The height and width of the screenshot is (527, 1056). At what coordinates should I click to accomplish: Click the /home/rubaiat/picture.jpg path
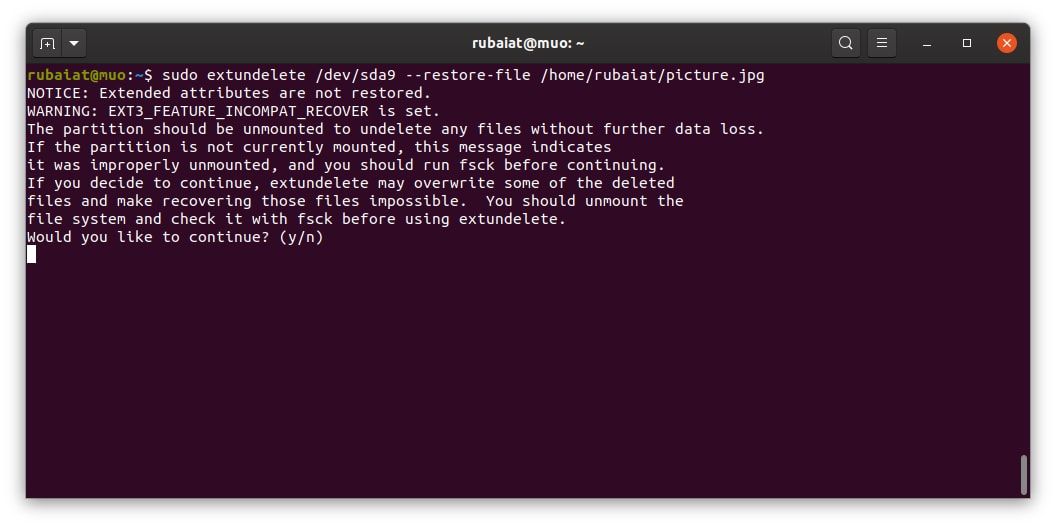(652, 75)
